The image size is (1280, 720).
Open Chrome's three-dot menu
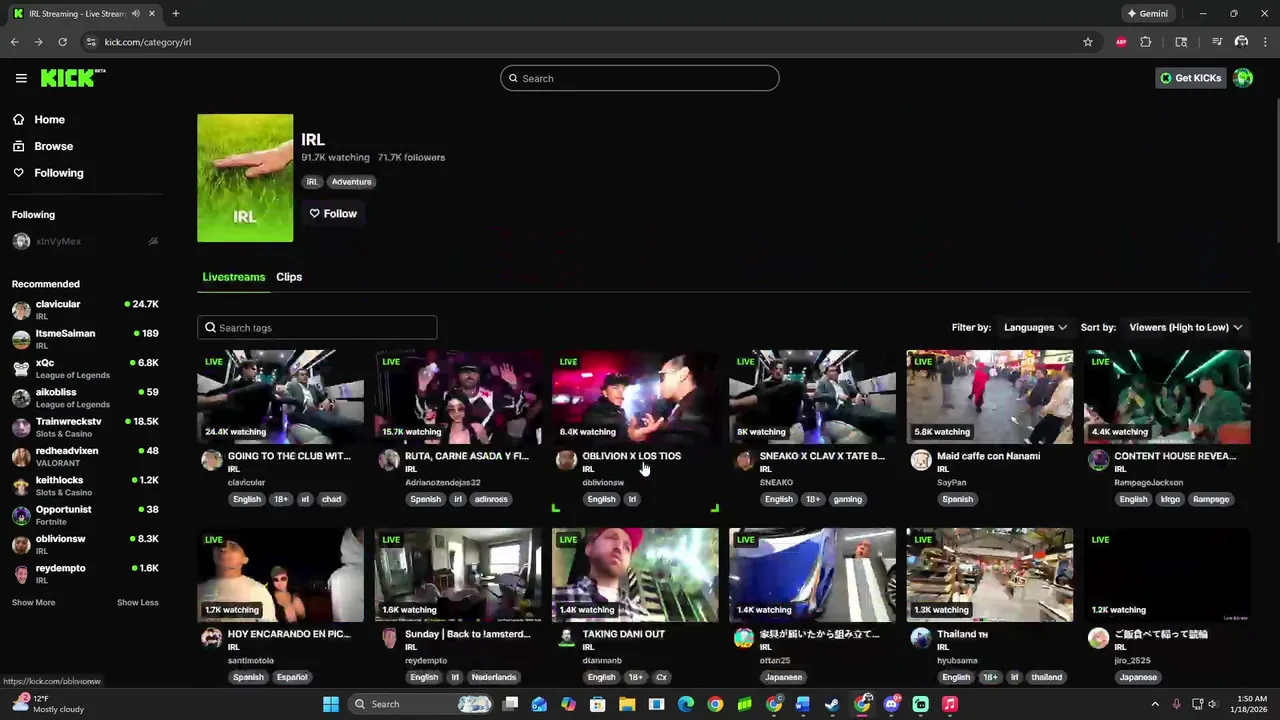click(x=1266, y=42)
